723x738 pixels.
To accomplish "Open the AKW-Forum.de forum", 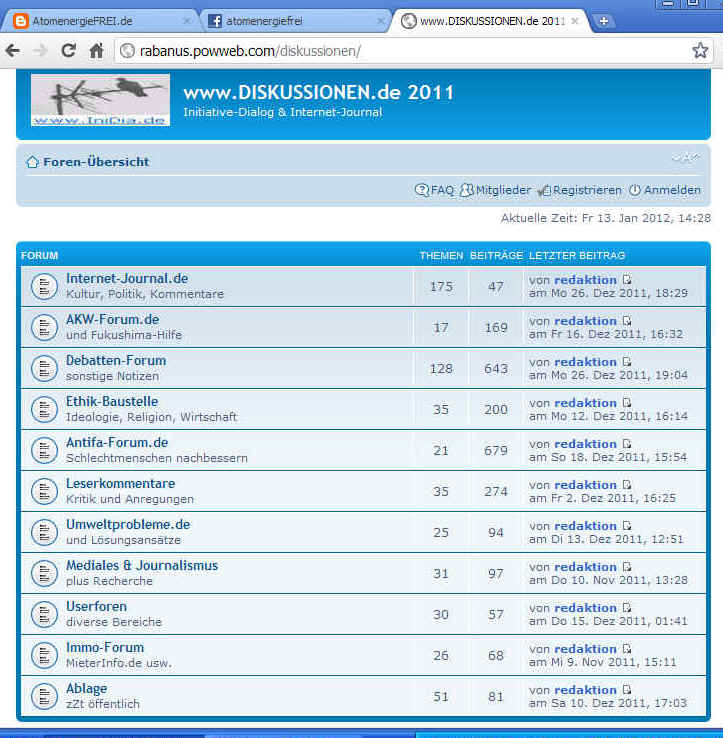I will (112, 320).
